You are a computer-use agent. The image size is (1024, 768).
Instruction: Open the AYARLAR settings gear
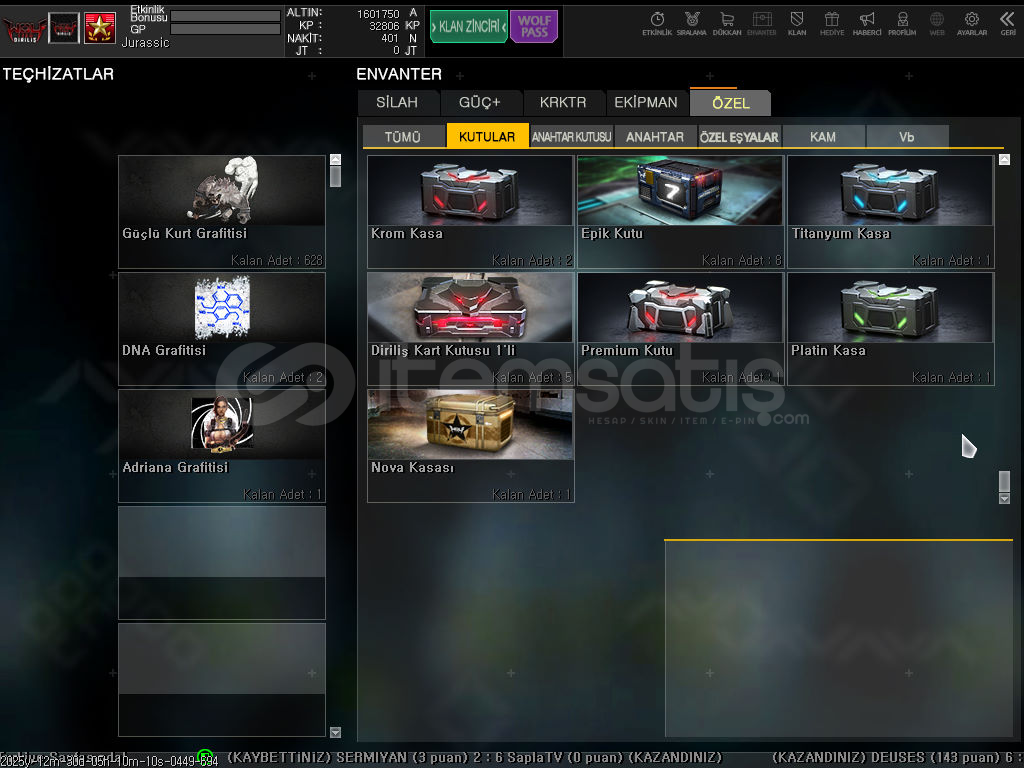[x=972, y=24]
